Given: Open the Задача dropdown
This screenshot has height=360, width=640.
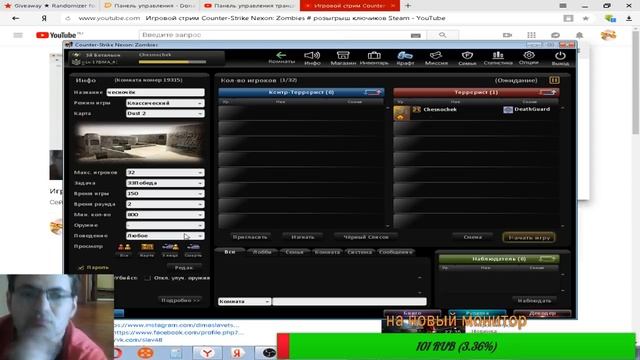Looking at the screenshot, I should [x=165, y=183].
